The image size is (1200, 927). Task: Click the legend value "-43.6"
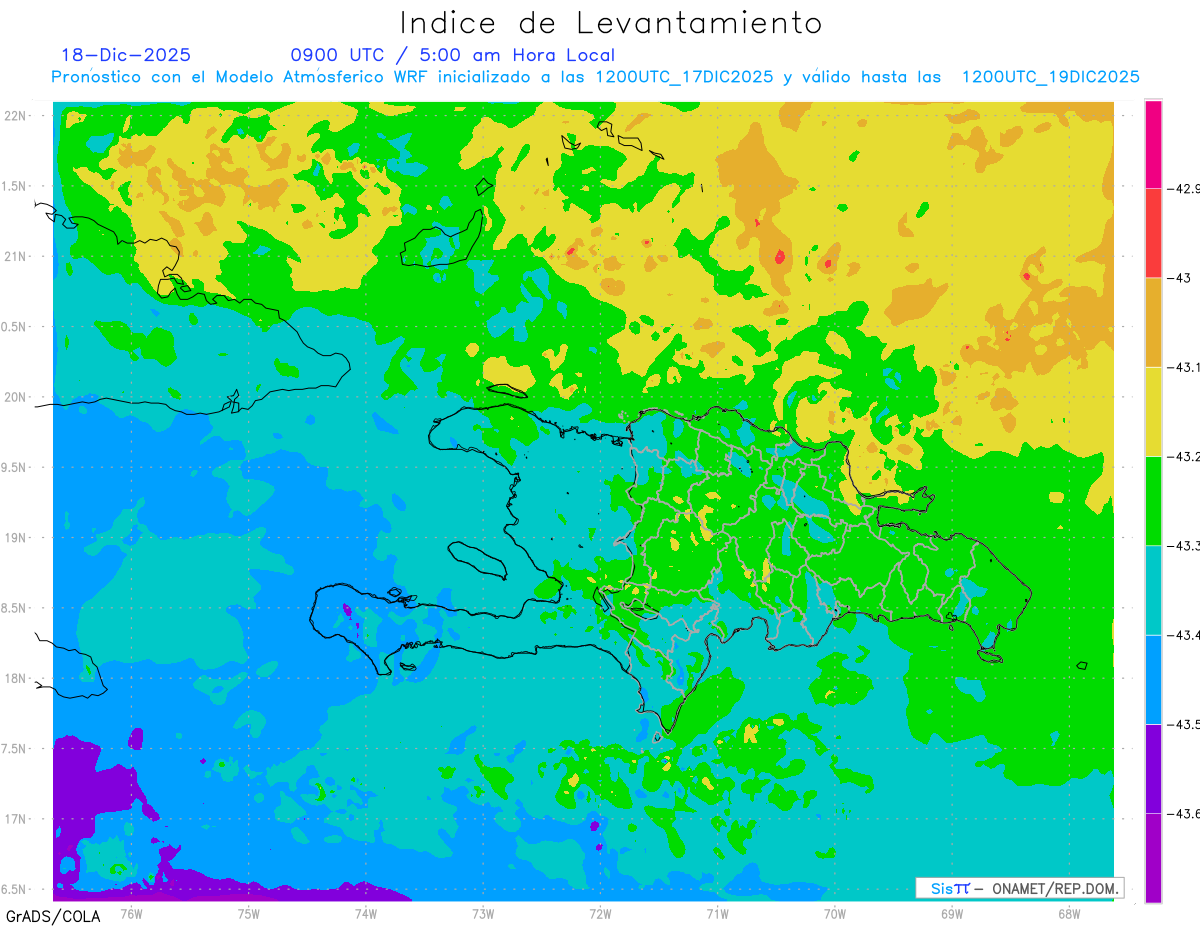point(1185,813)
